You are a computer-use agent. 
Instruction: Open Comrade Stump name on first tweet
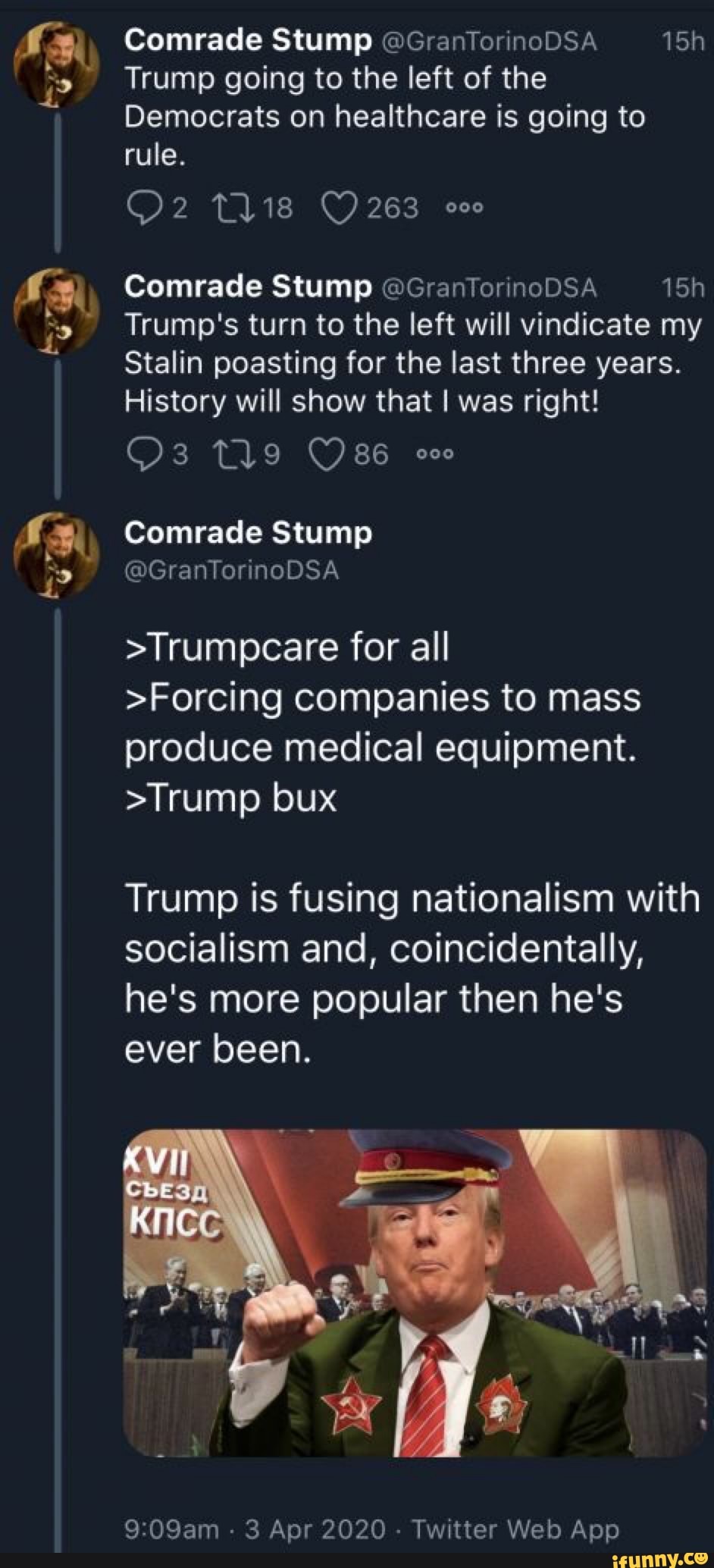coord(248,42)
